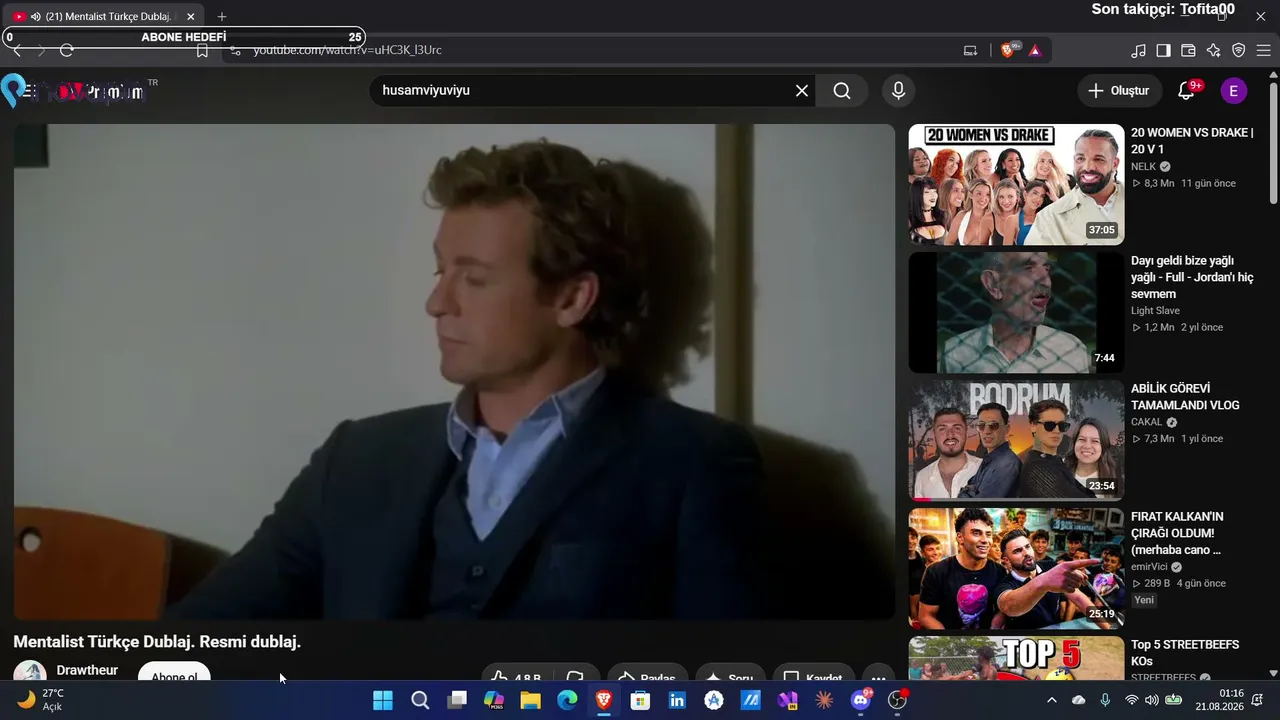Mute the tab using its speaker icon
1280x720 pixels.
[x=36, y=17]
